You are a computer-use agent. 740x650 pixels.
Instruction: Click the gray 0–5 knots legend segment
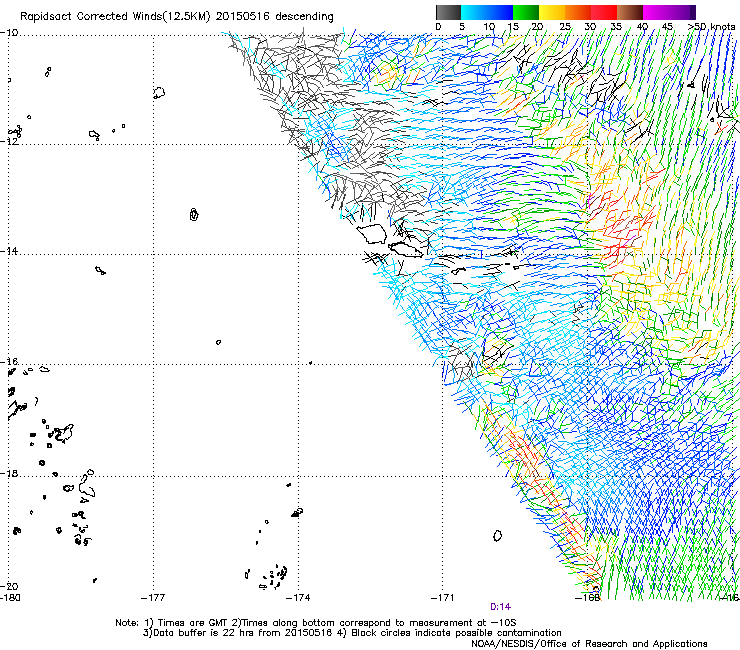448,12
